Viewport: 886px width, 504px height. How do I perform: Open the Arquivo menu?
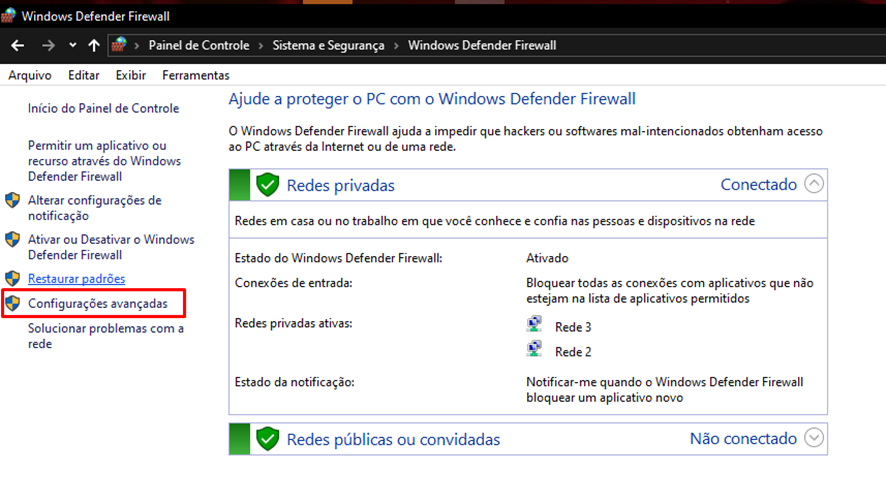(x=30, y=75)
